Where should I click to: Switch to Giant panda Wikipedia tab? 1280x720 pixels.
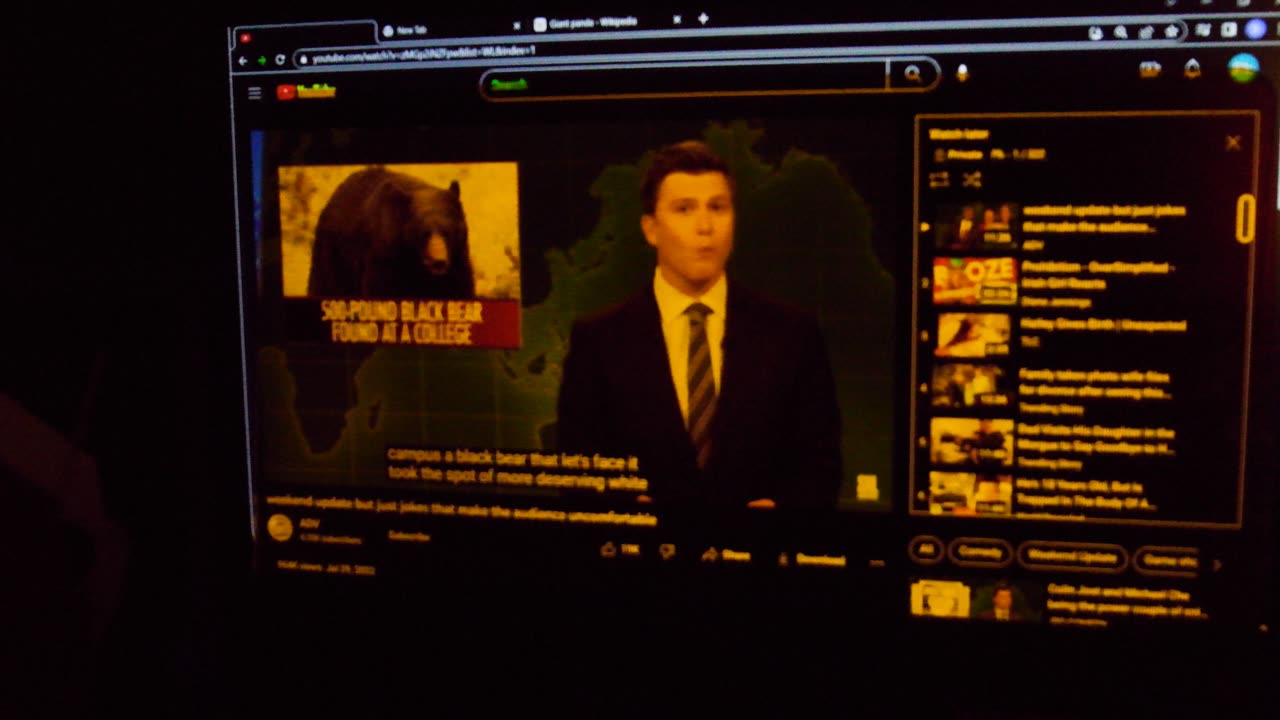tap(607, 23)
